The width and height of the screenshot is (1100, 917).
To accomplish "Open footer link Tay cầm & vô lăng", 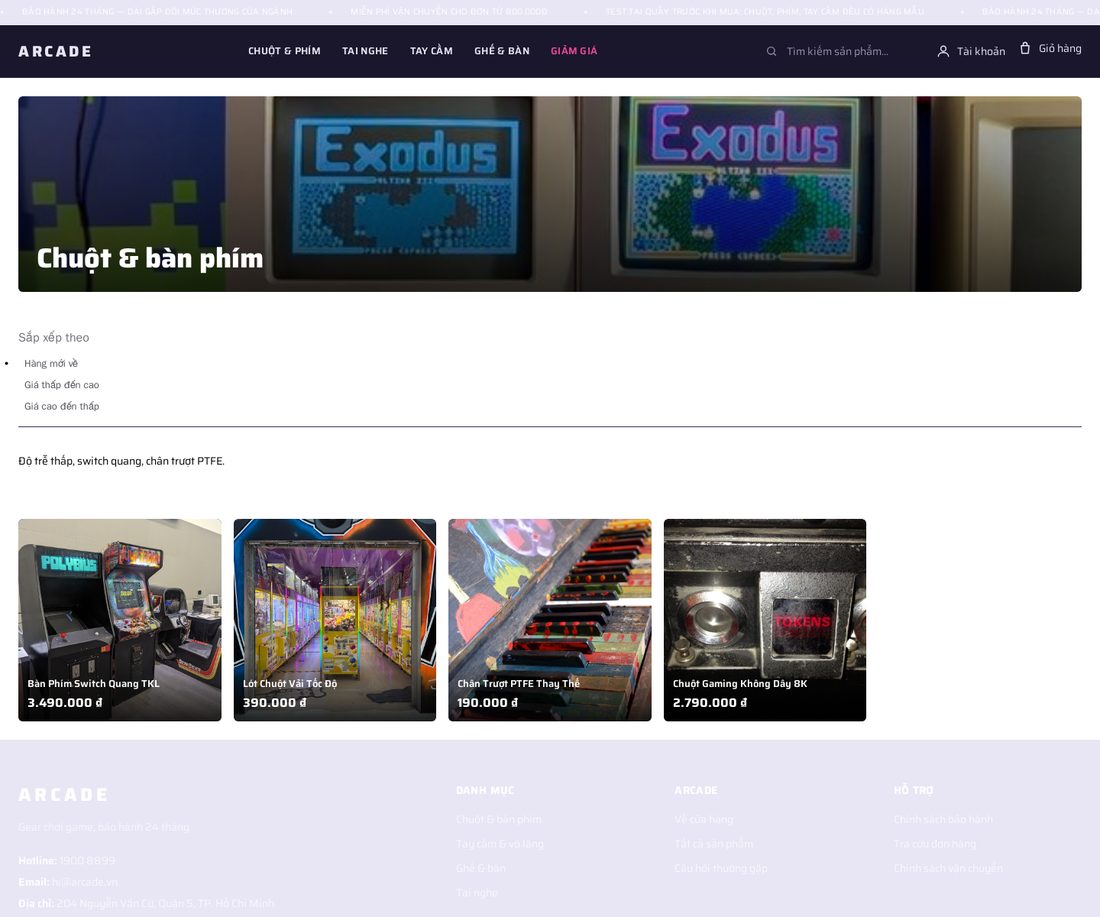I will coord(499,844).
